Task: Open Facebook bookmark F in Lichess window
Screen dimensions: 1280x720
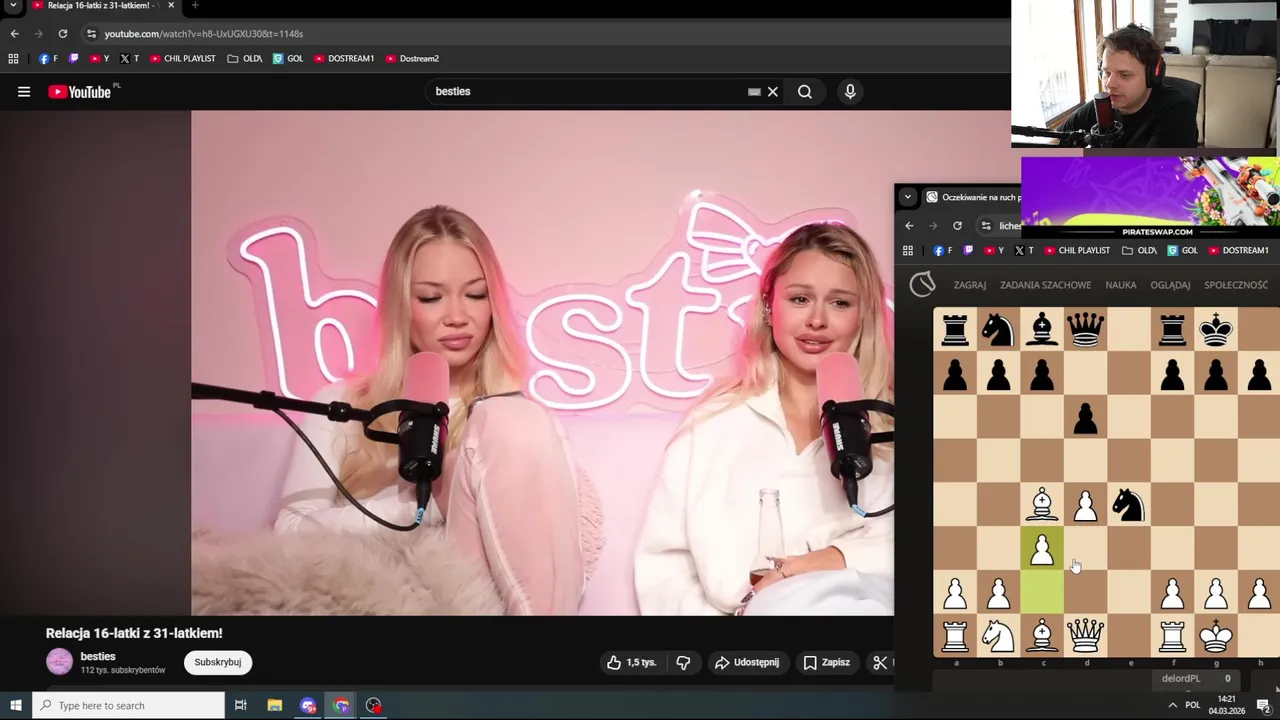Action: pyautogui.click(x=943, y=251)
